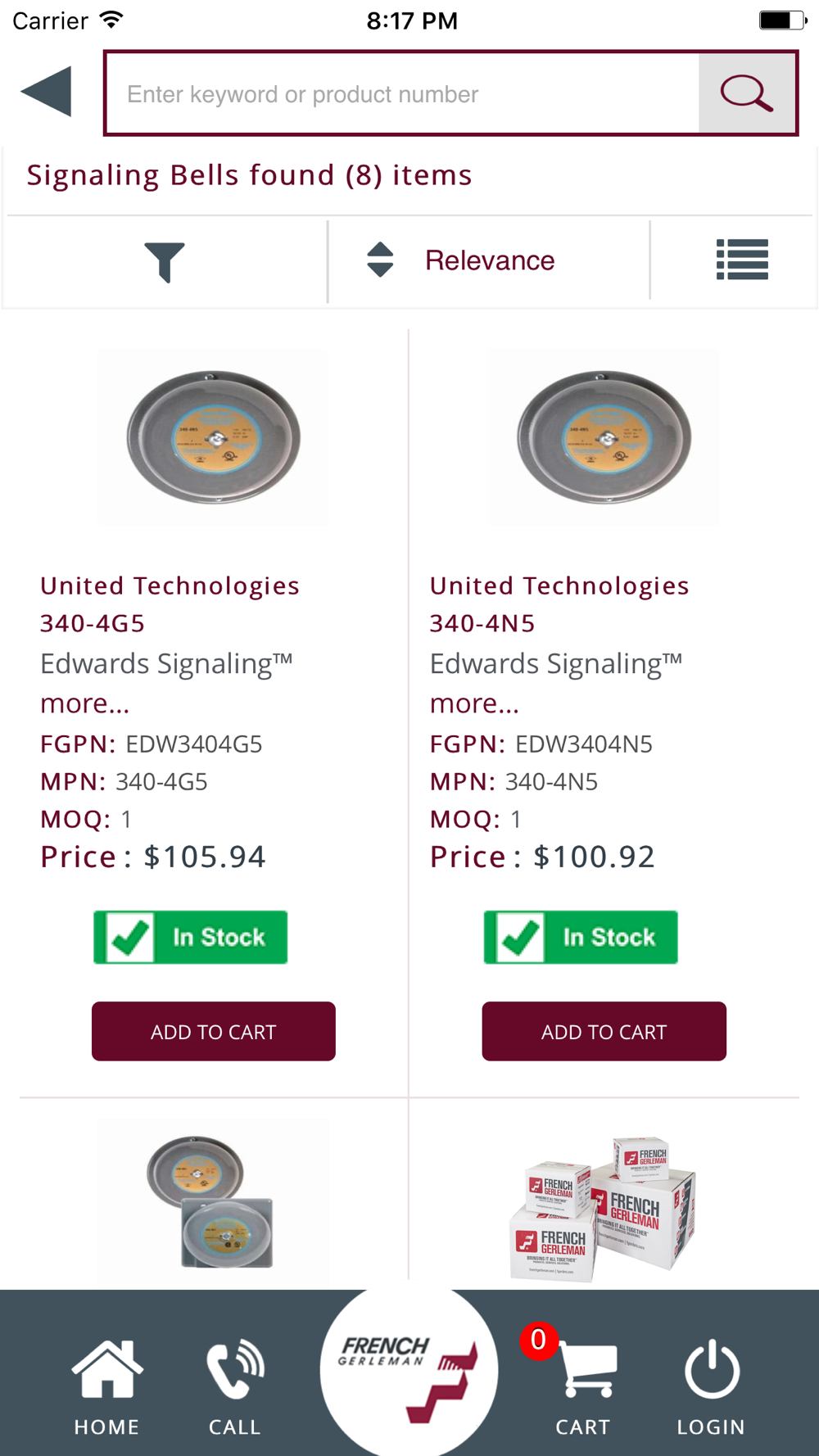
Task: Focus the keyword or product number field
Action: coord(403,94)
